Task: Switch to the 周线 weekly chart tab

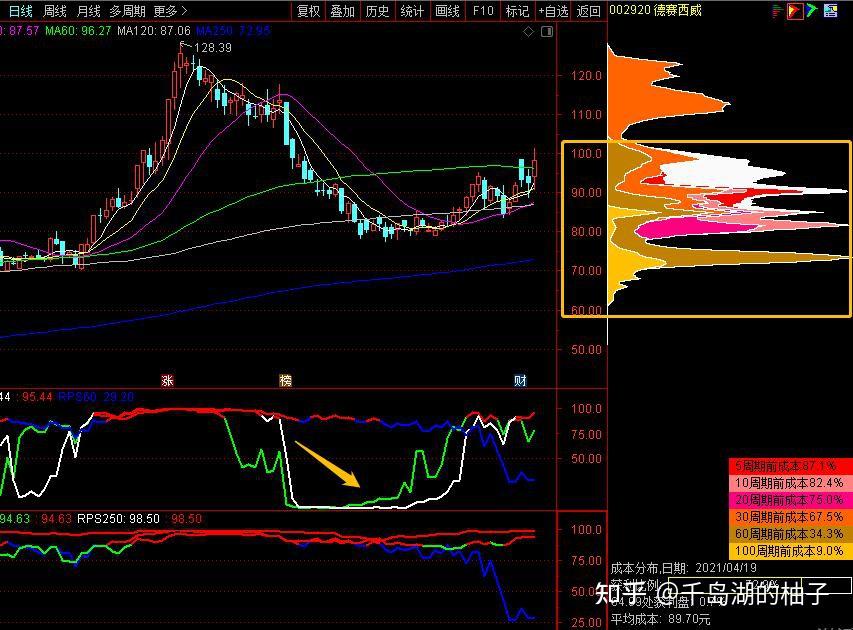Action: point(54,11)
